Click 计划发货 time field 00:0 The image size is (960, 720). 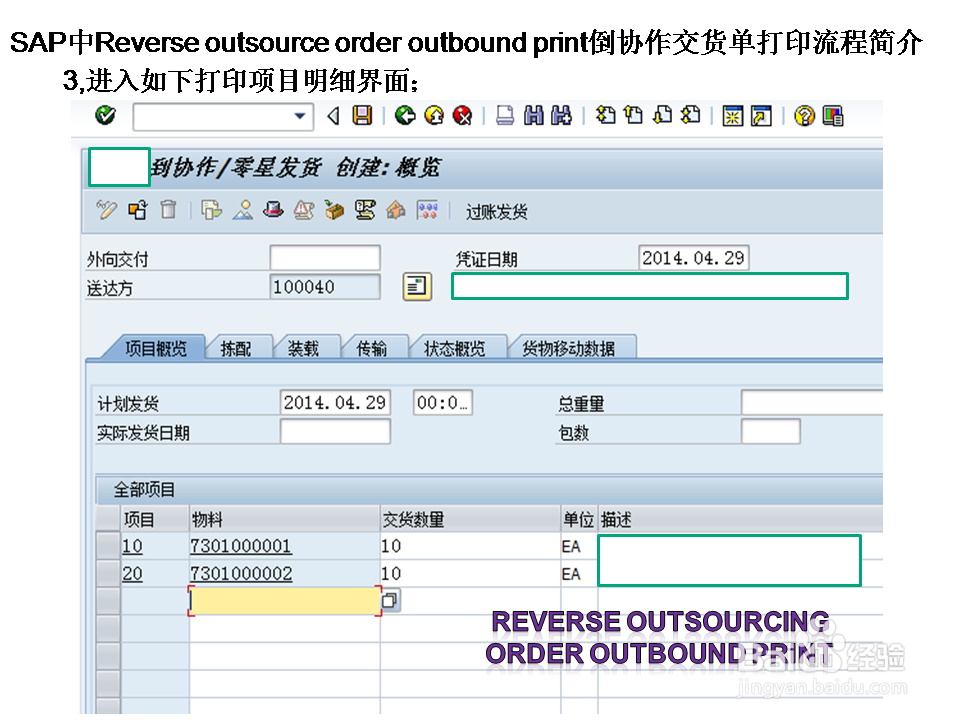(x=443, y=402)
